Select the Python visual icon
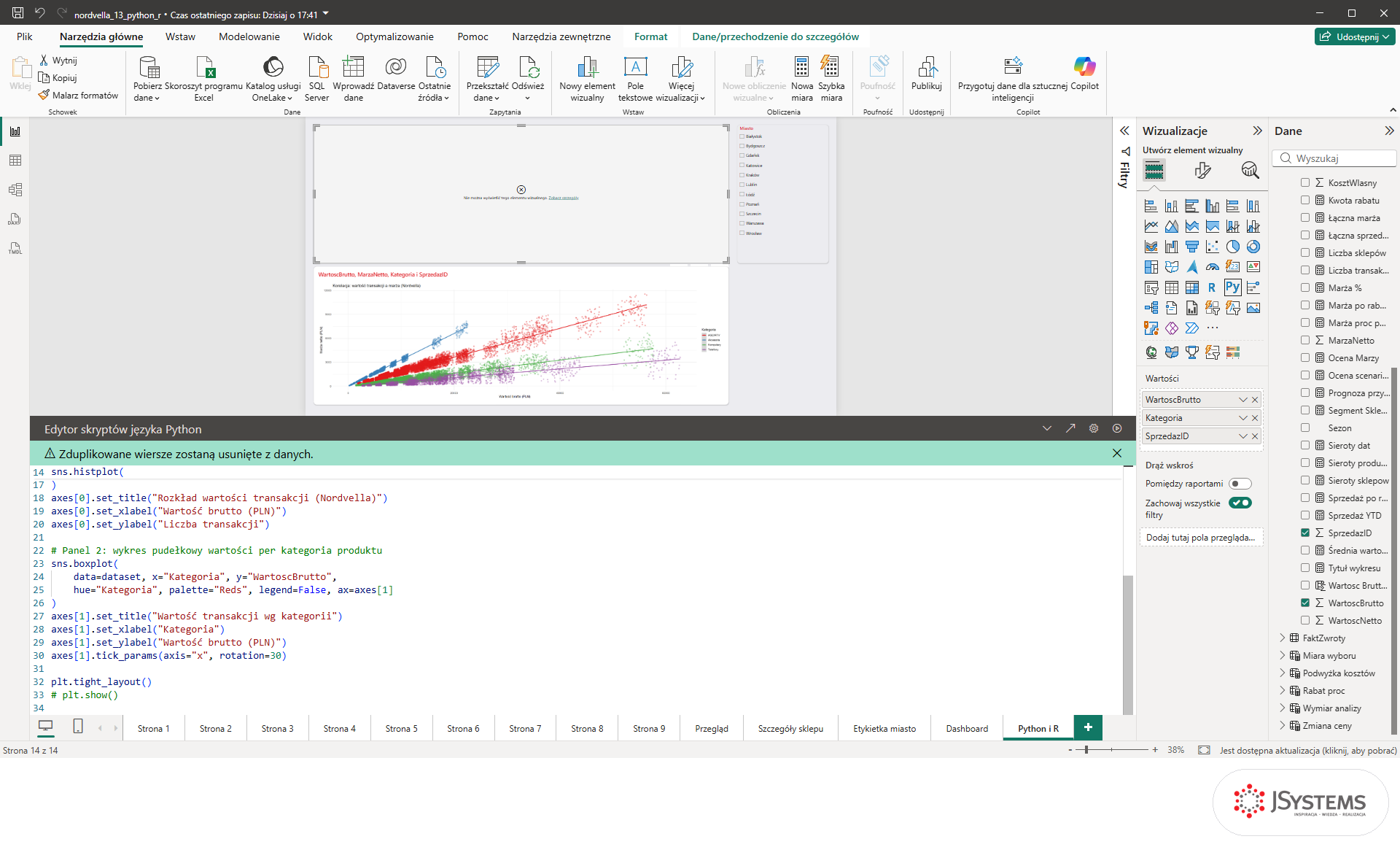Viewport: 1400px width, 847px height. click(1232, 287)
